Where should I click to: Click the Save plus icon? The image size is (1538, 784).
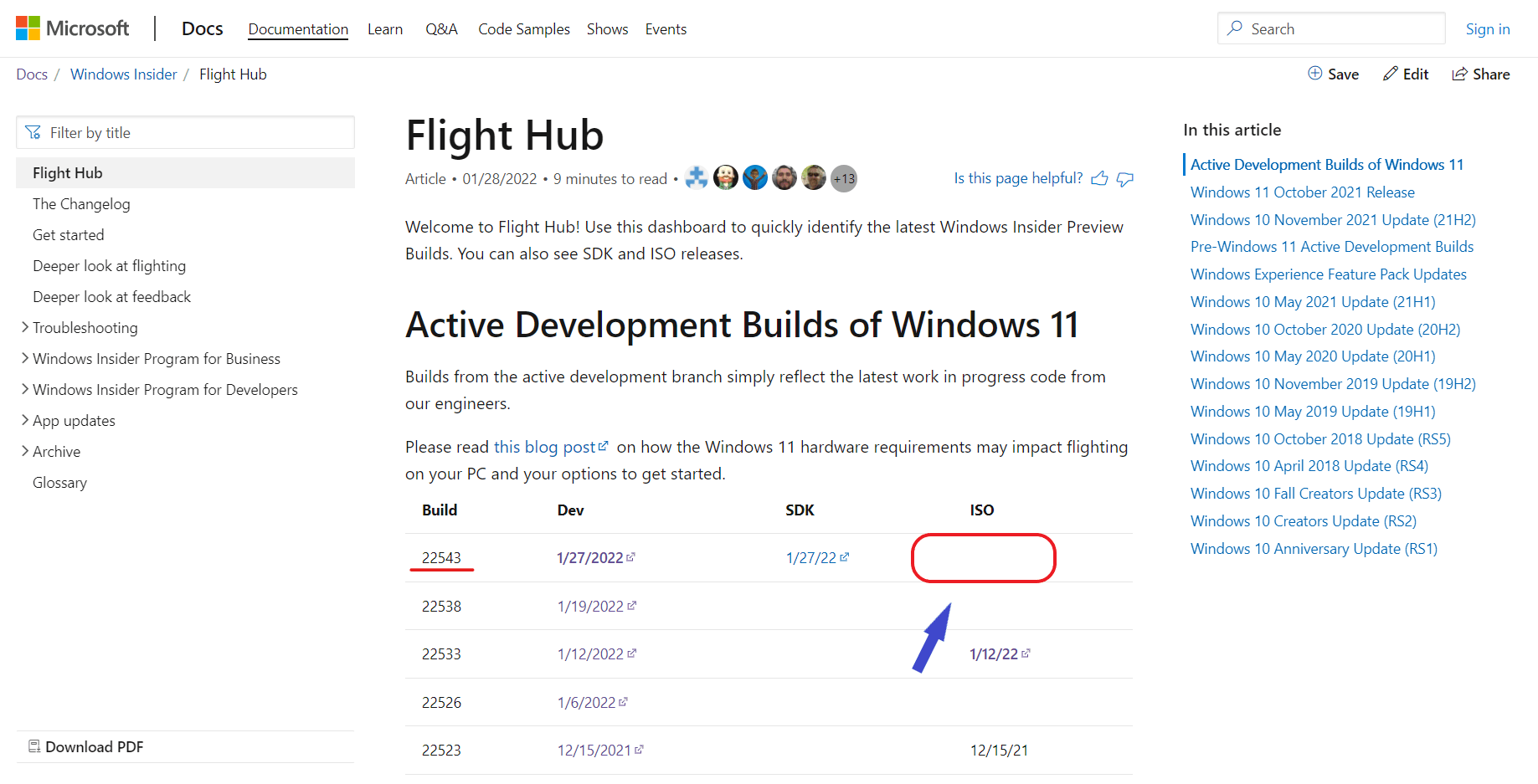click(1315, 74)
